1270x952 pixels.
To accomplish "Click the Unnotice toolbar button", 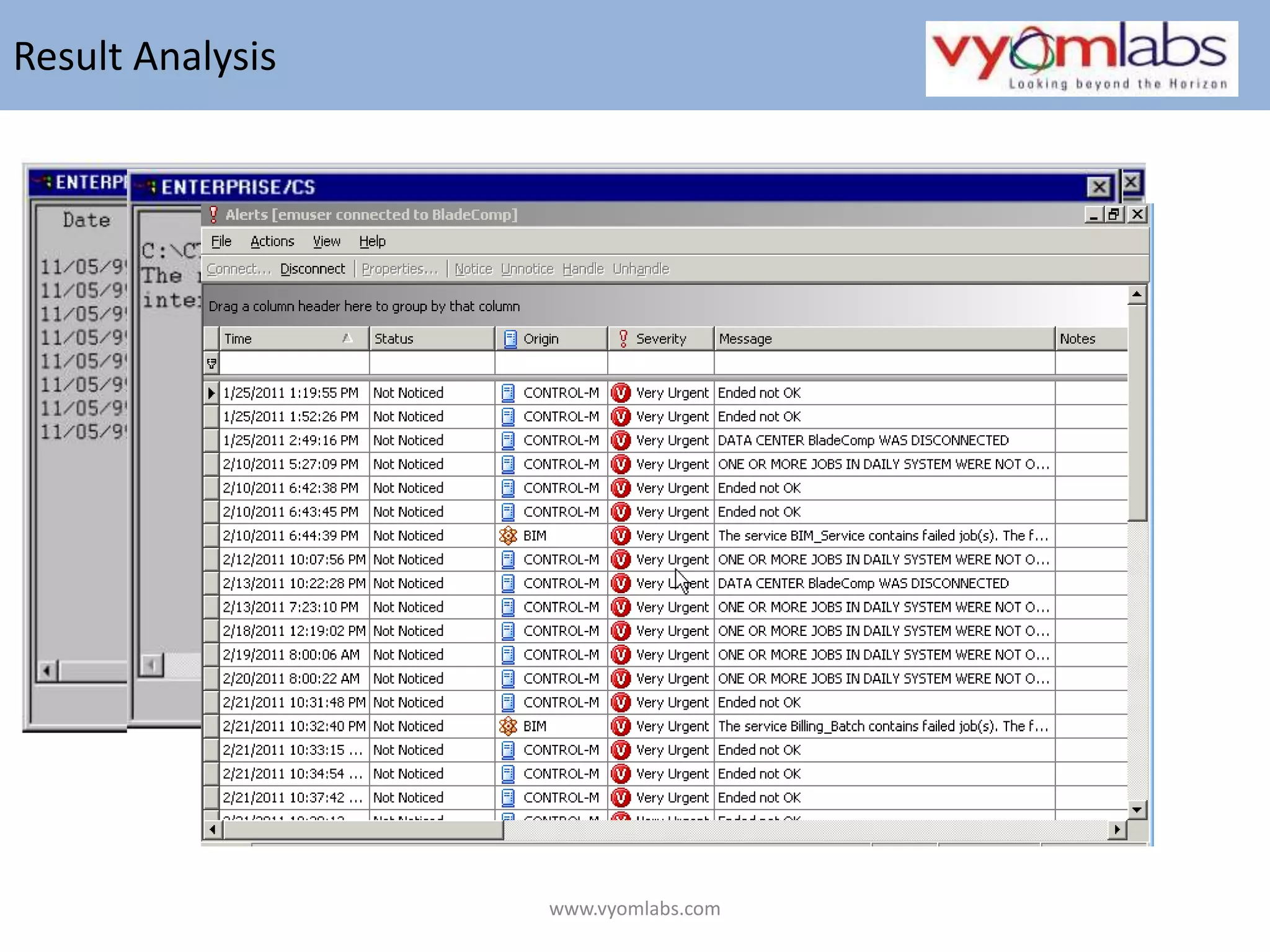I will click(527, 269).
